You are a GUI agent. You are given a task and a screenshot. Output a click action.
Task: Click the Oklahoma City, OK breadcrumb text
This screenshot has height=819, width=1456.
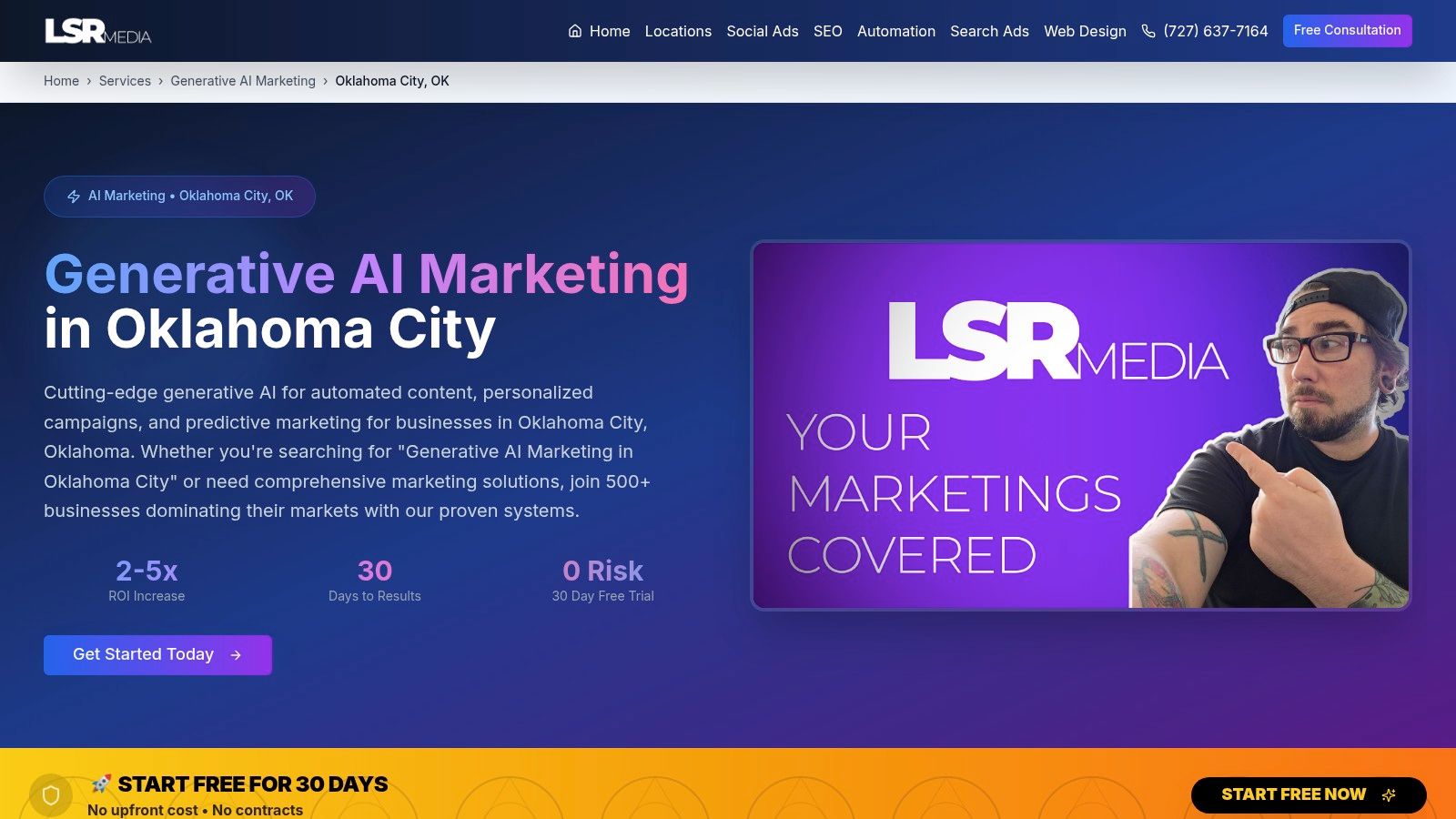[x=392, y=81]
